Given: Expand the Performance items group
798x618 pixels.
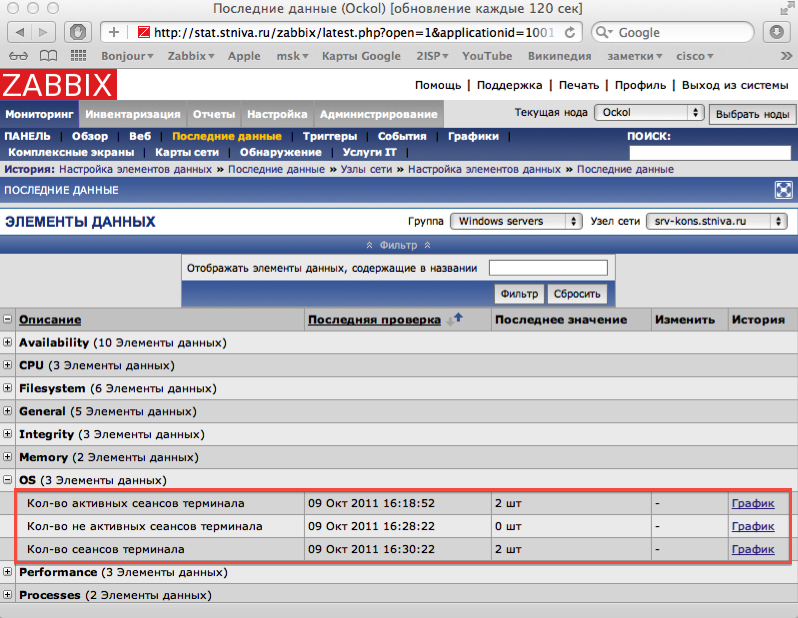Looking at the screenshot, I should [8, 573].
